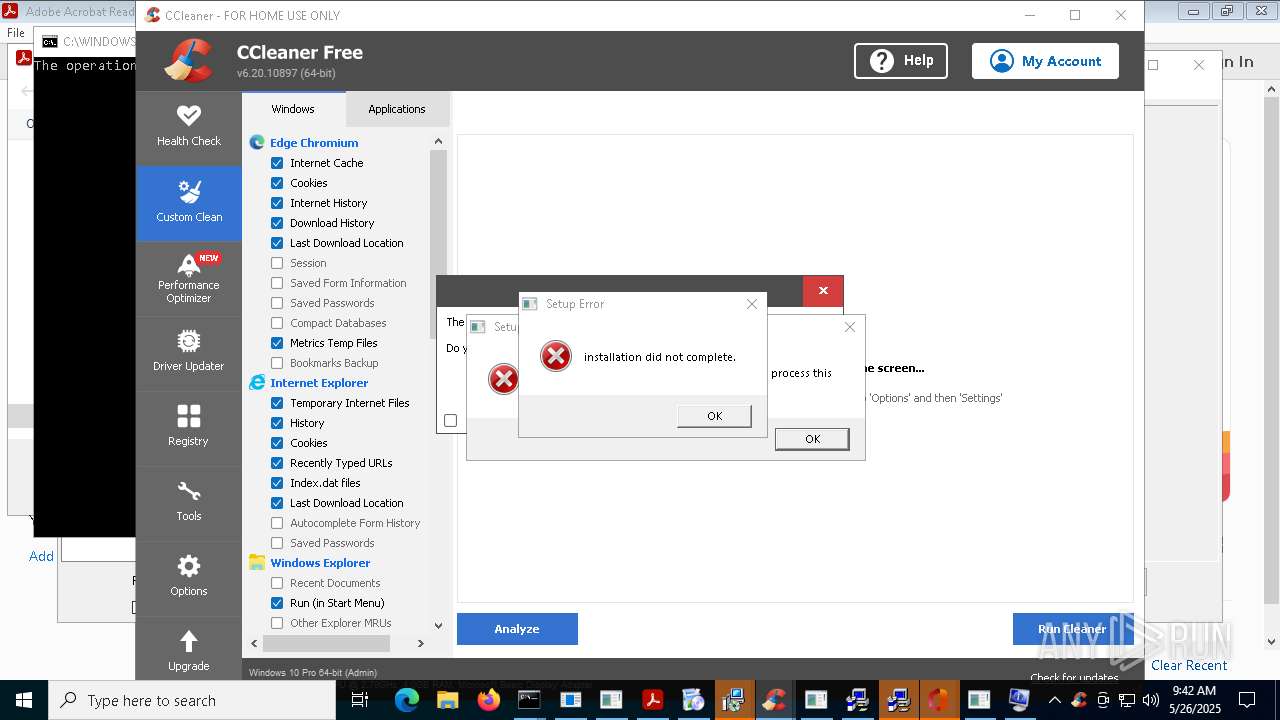Enable Autocomplete Form History checkbox
Screen dimensions: 1280x720
(x=277, y=523)
